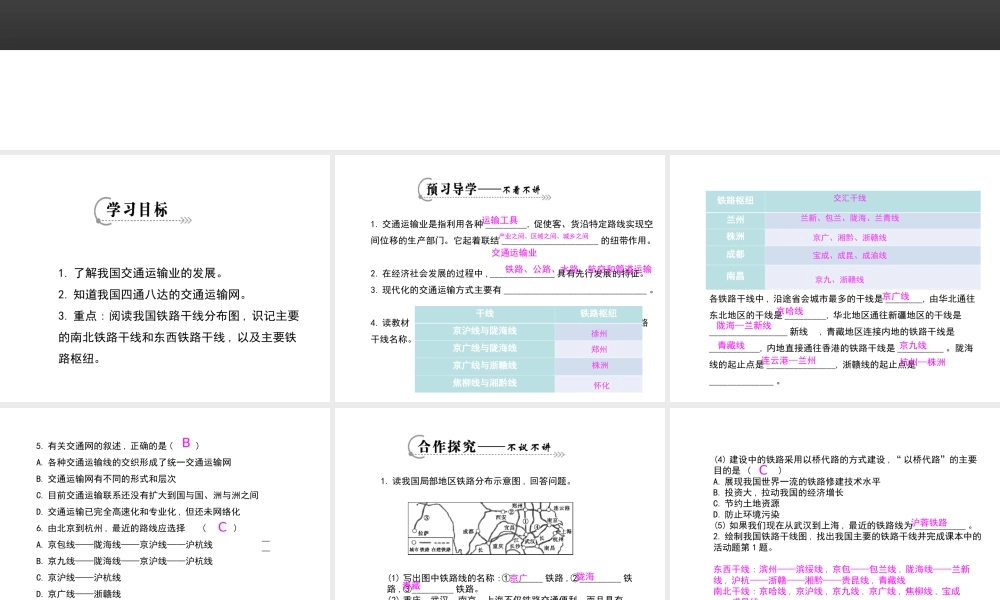The width and height of the screenshot is (1000, 600).
Task: Click the '京广线与浙赣线' table row
Action: [485, 365]
